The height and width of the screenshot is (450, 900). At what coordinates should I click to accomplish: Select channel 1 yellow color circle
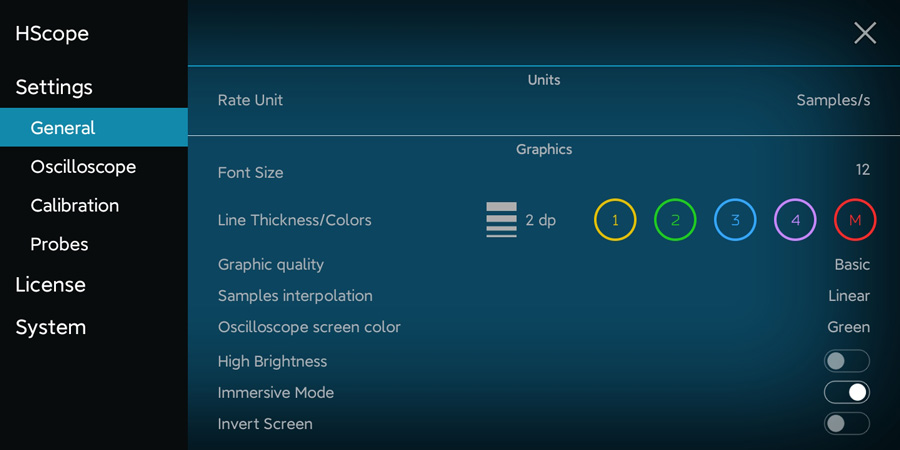(615, 220)
